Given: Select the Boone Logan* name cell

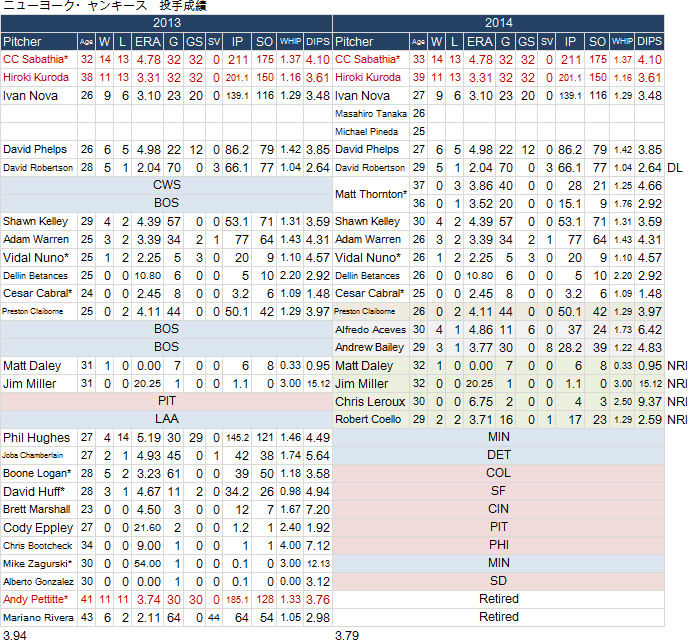Looking at the screenshot, I should tap(37, 473).
